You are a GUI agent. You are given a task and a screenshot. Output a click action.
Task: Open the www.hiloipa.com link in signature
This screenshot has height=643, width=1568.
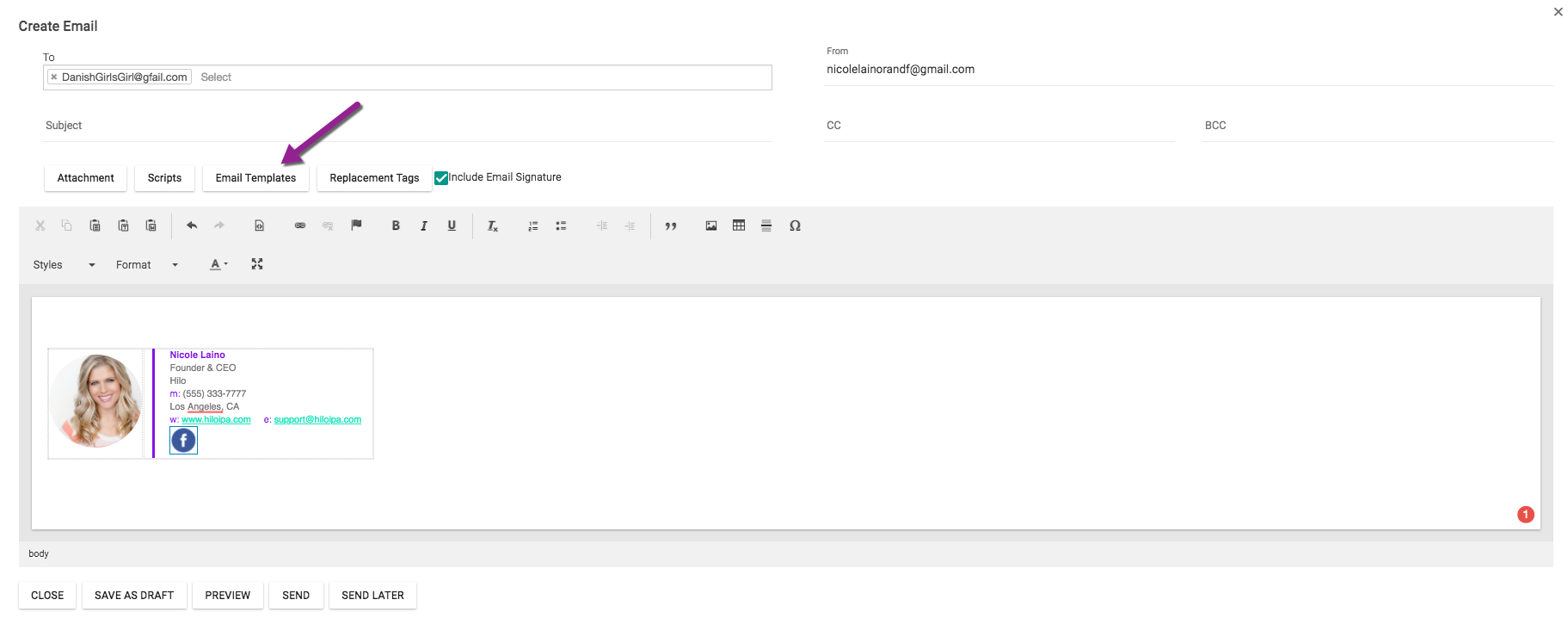[x=216, y=420]
